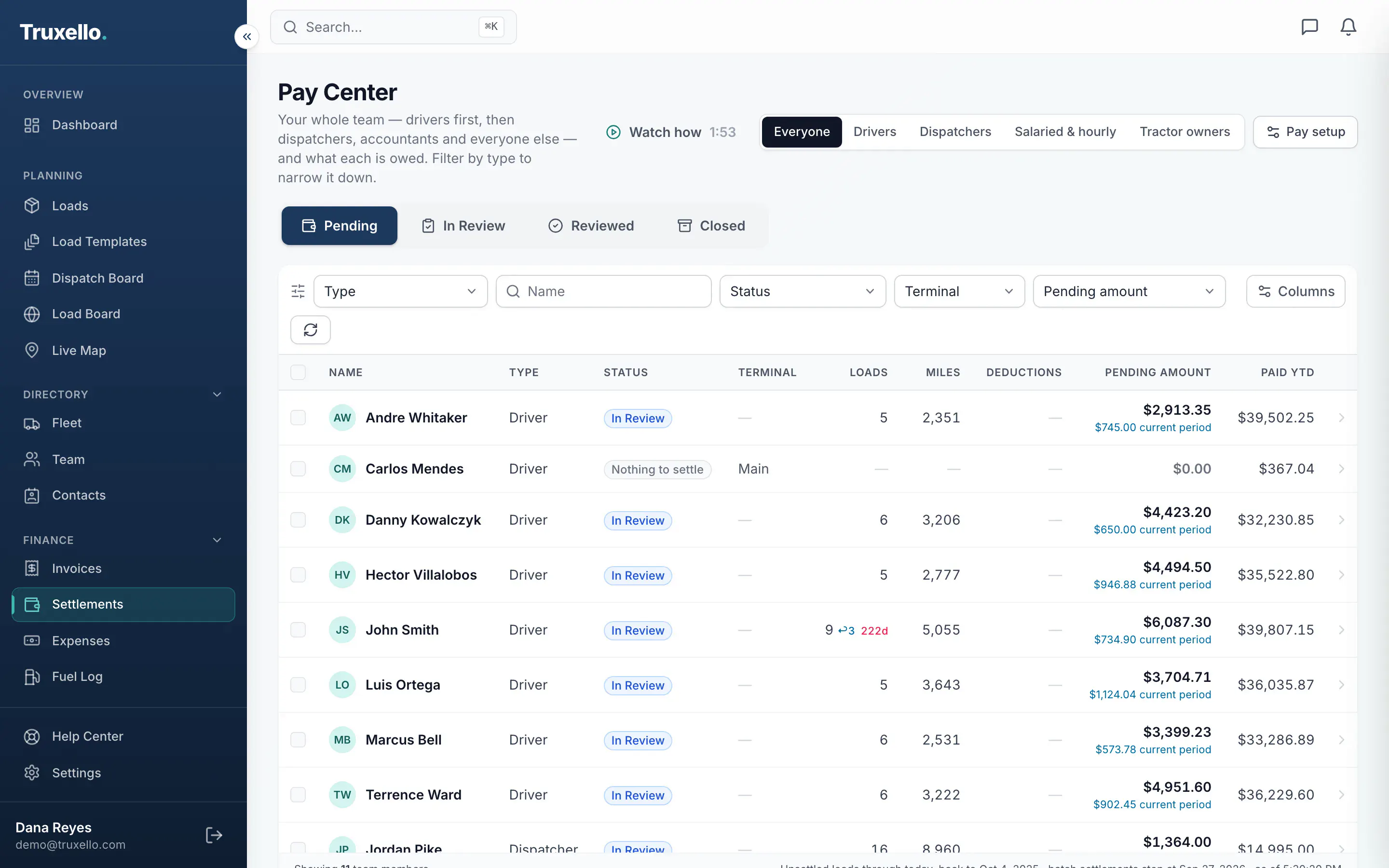Viewport: 1389px width, 868px height.
Task: Click the Name filter input
Action: (x=604, y=292)
